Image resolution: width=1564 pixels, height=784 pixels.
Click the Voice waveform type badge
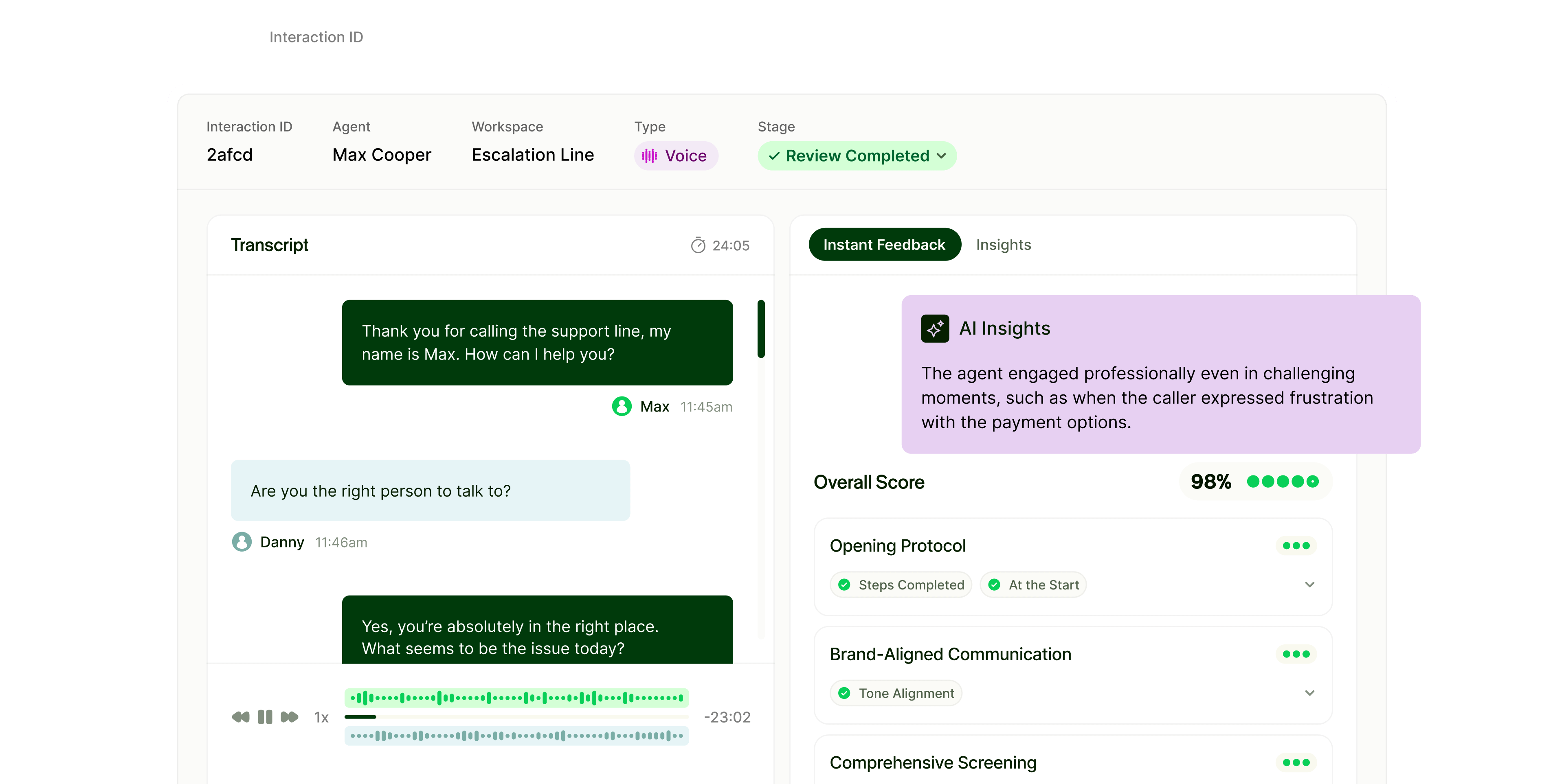click(x=675, y=156)
